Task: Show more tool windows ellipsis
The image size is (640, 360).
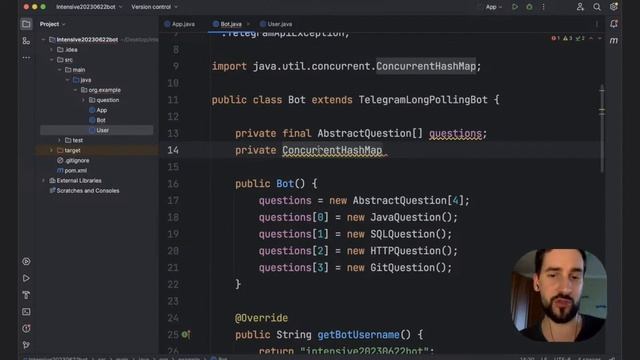Action: 26,58
